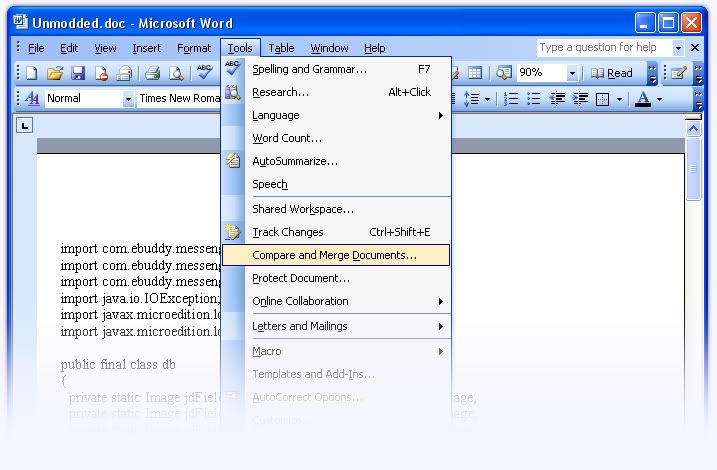Select Templates and Add-Ins menu item

pos(337,374)
